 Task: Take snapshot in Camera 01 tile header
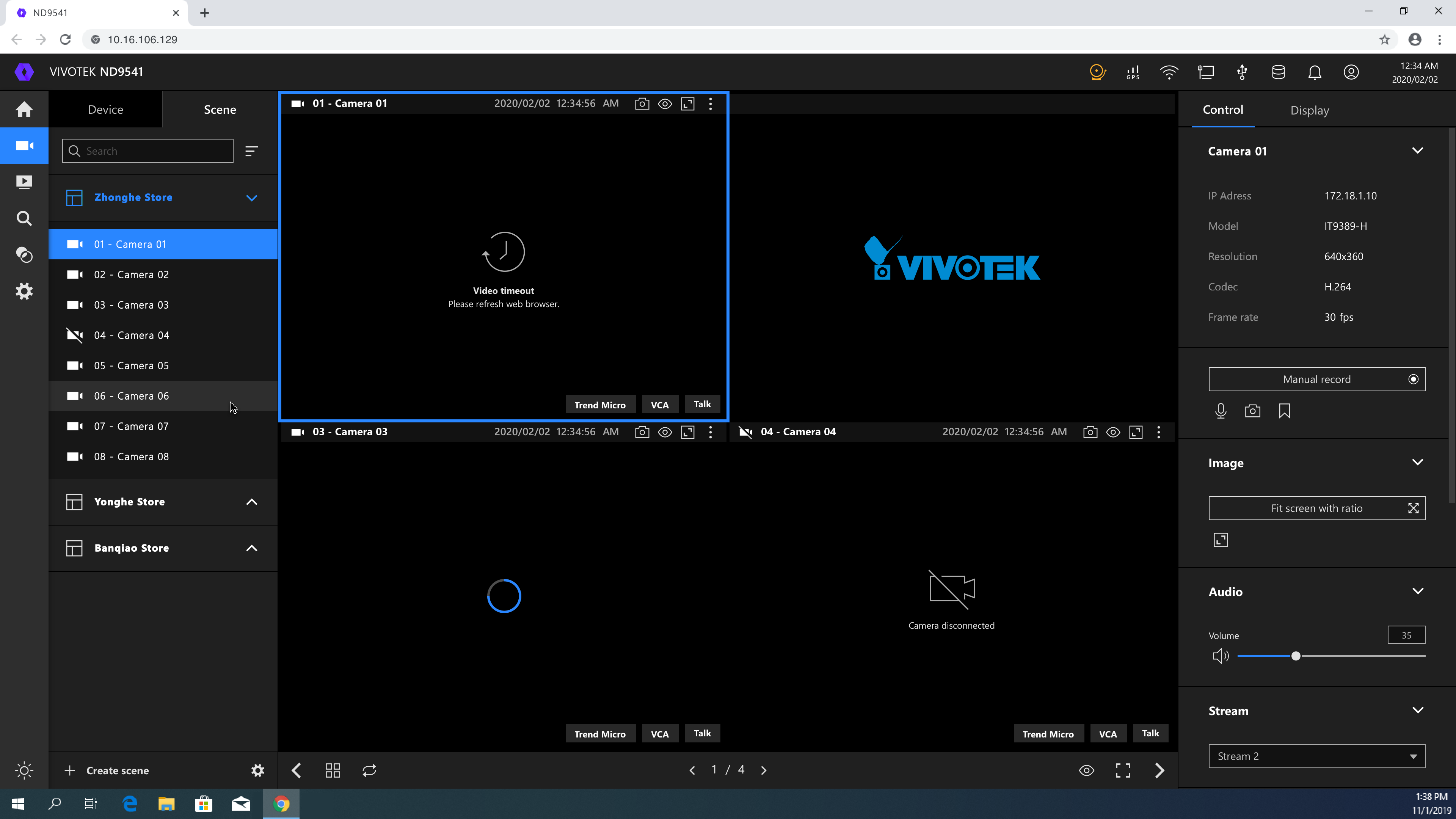642,104
